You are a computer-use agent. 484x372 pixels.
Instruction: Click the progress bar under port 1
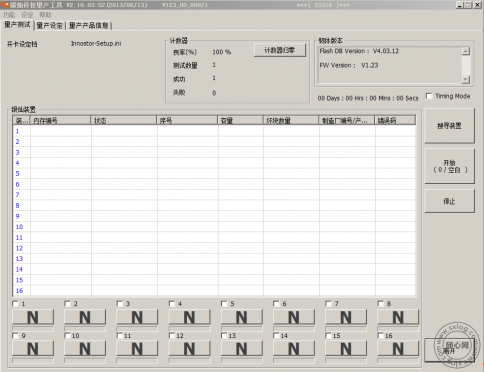tap(33, 329)
